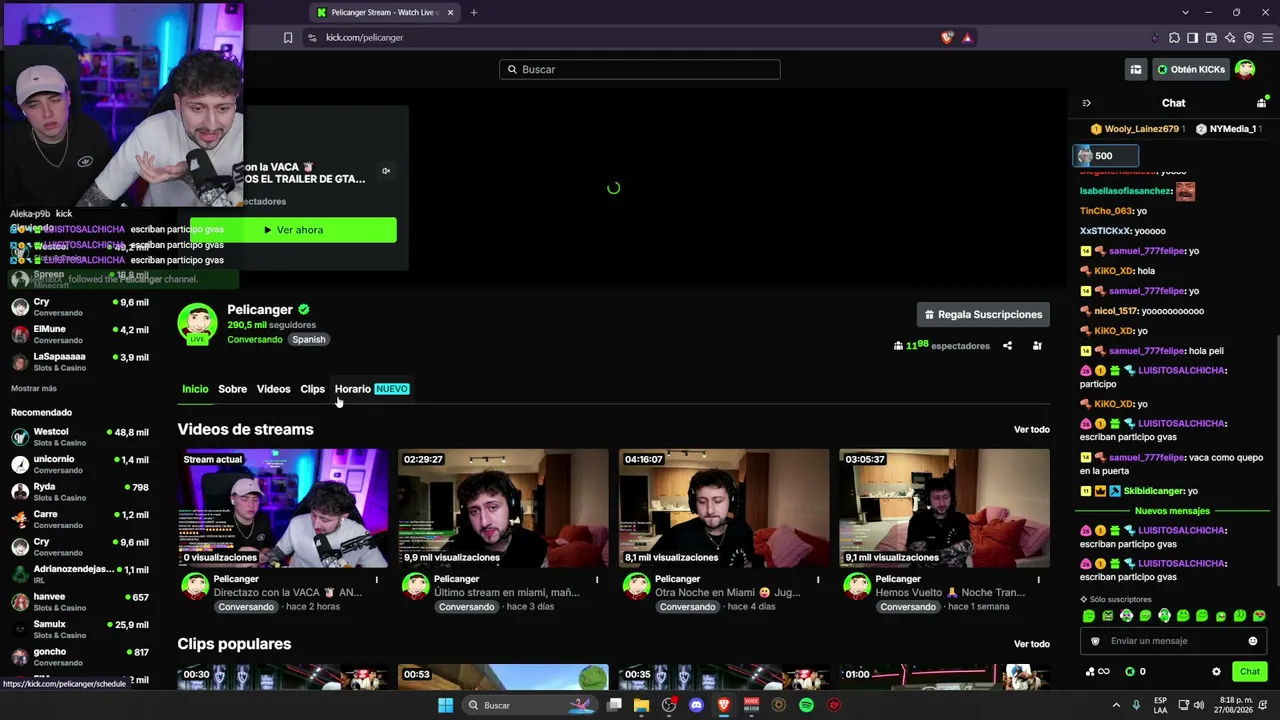Open options menu for Directazo con la VACA video
This screenshot has height=720, width=1280.
377,580
